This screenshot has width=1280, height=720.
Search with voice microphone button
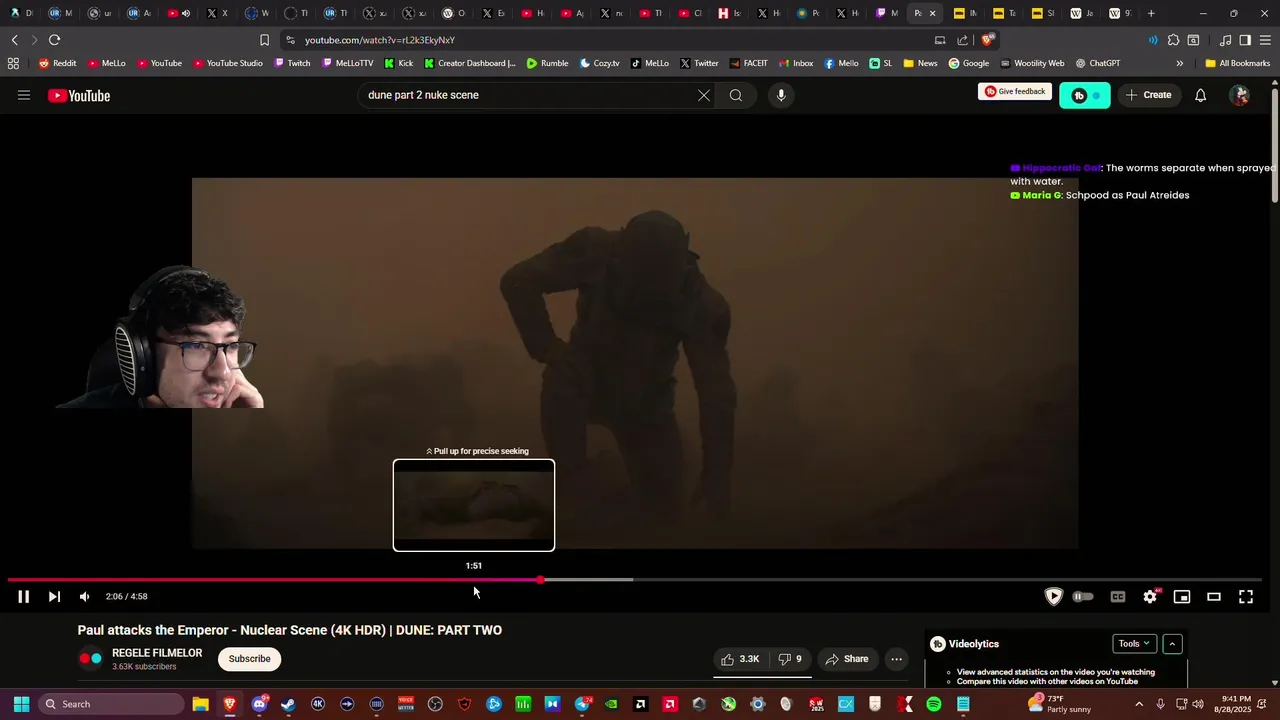click(x=781, y=95)
